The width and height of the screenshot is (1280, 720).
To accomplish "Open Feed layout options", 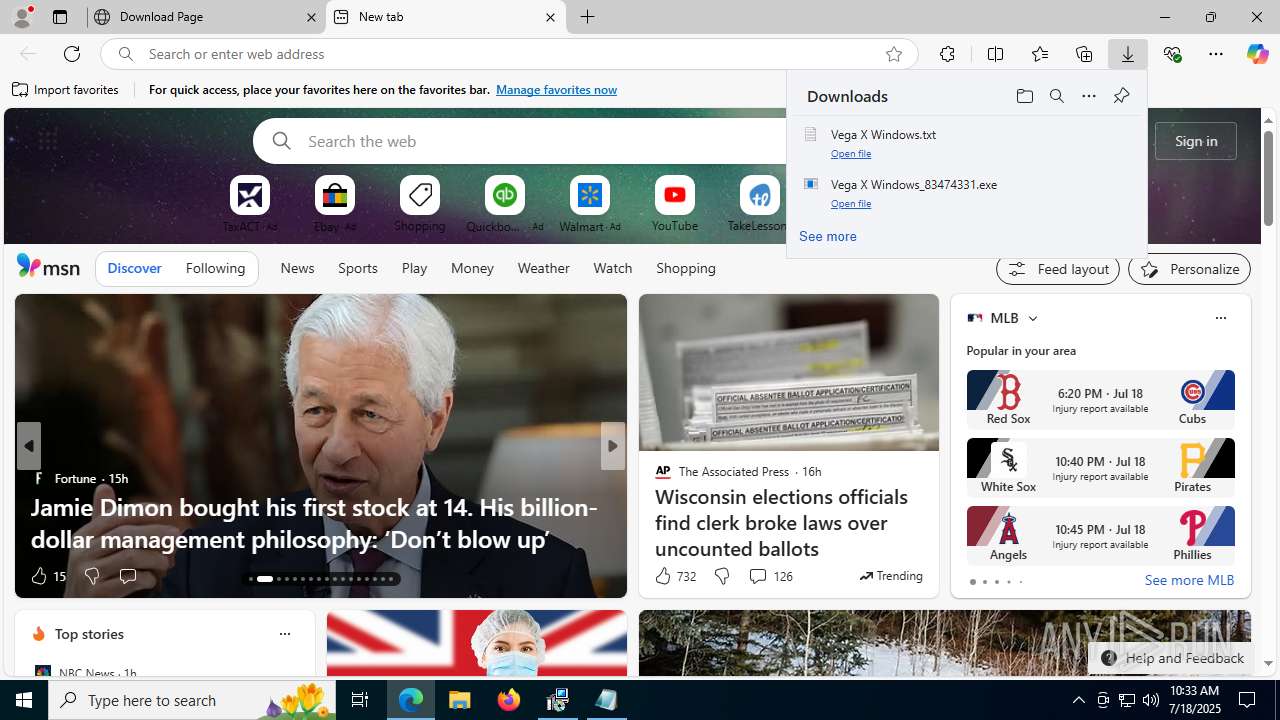I will tap(1057, 269).
